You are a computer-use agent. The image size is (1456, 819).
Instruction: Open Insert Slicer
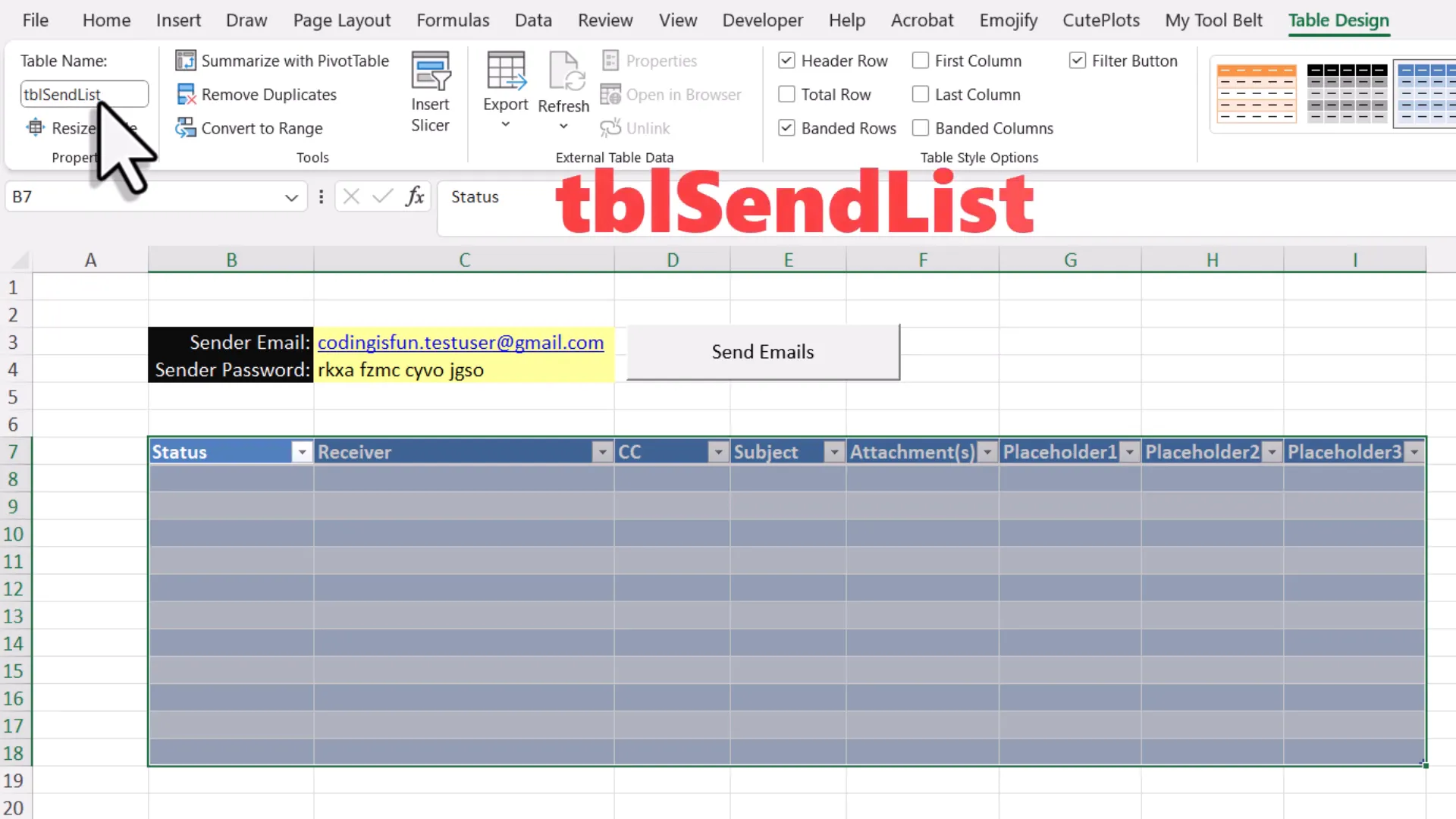431,89
